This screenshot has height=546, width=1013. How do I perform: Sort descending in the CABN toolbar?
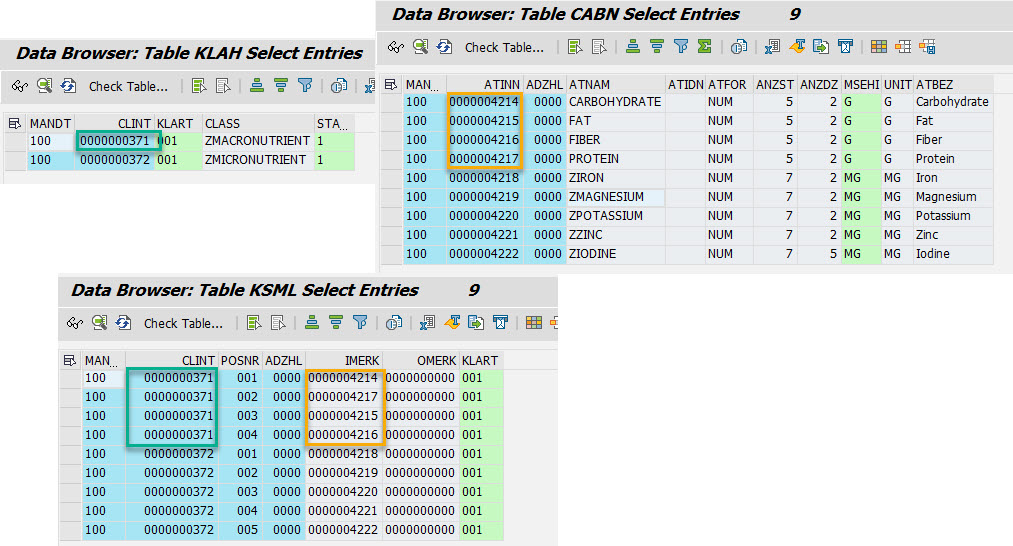point(657,47)
